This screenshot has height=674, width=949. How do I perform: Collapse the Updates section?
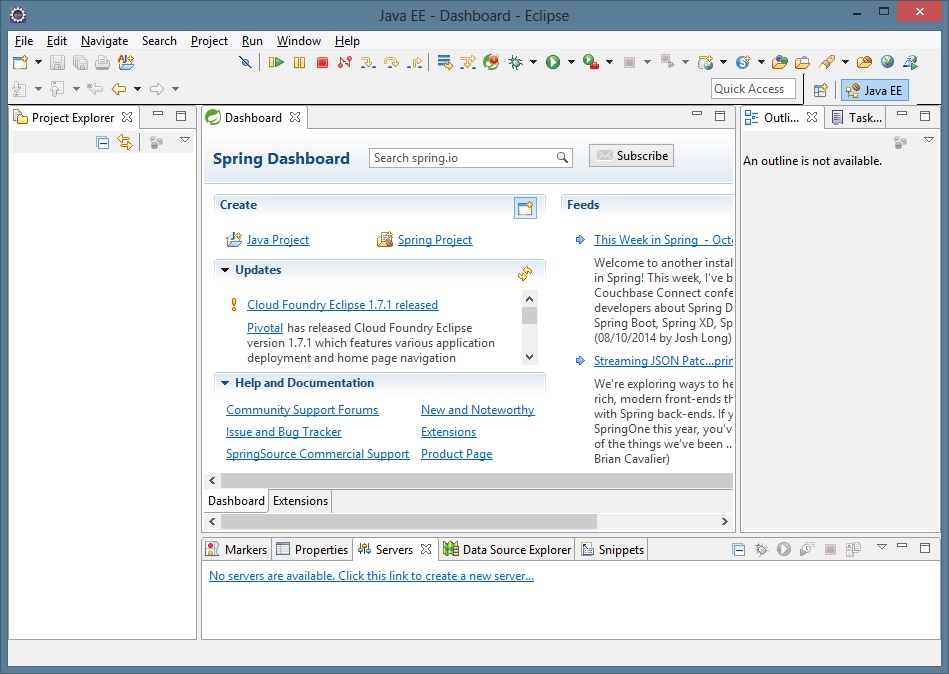225,270
